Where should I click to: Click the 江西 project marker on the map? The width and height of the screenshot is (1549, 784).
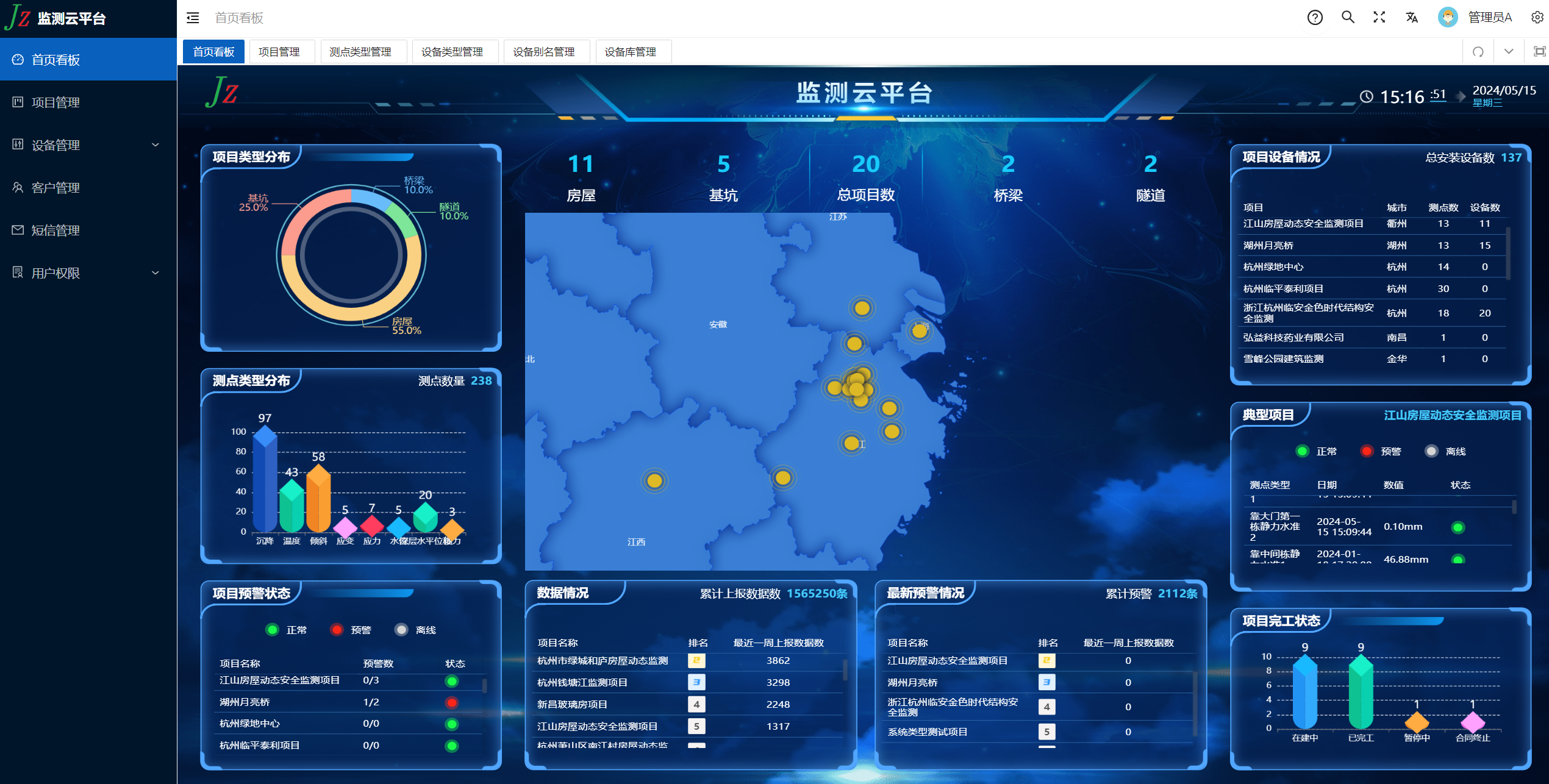click(x=654, y=481)
